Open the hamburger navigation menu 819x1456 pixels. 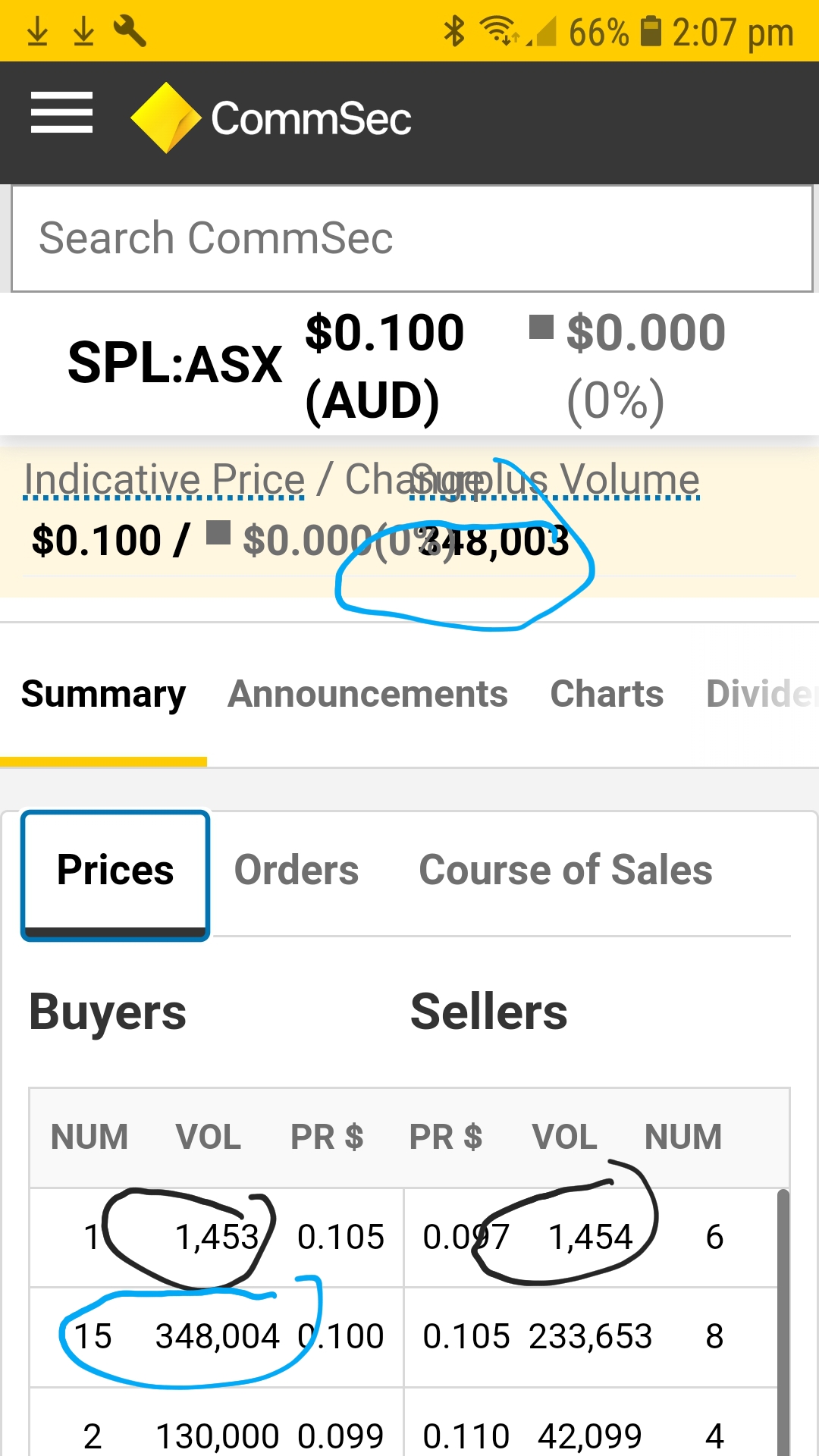pyautogui.click(x=61, y=112)
